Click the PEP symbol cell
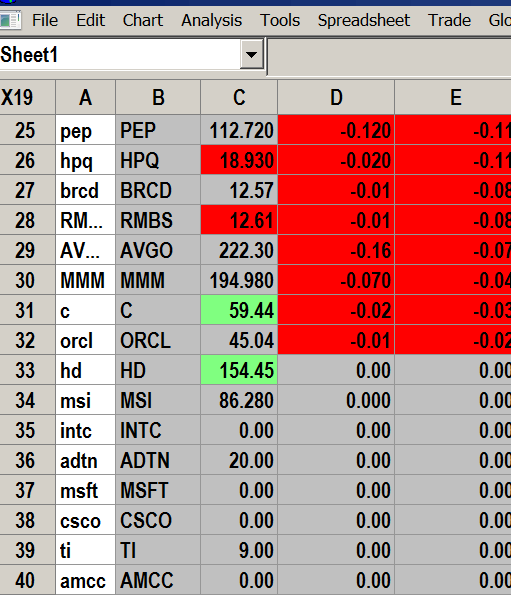This screenshot has height=595, width=511. coord(158,130)
